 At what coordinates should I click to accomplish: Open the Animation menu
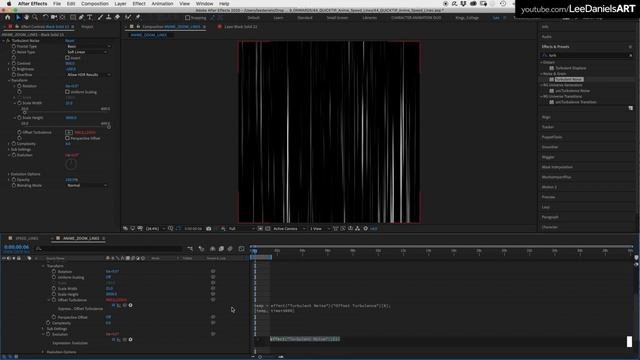[162, 4]
